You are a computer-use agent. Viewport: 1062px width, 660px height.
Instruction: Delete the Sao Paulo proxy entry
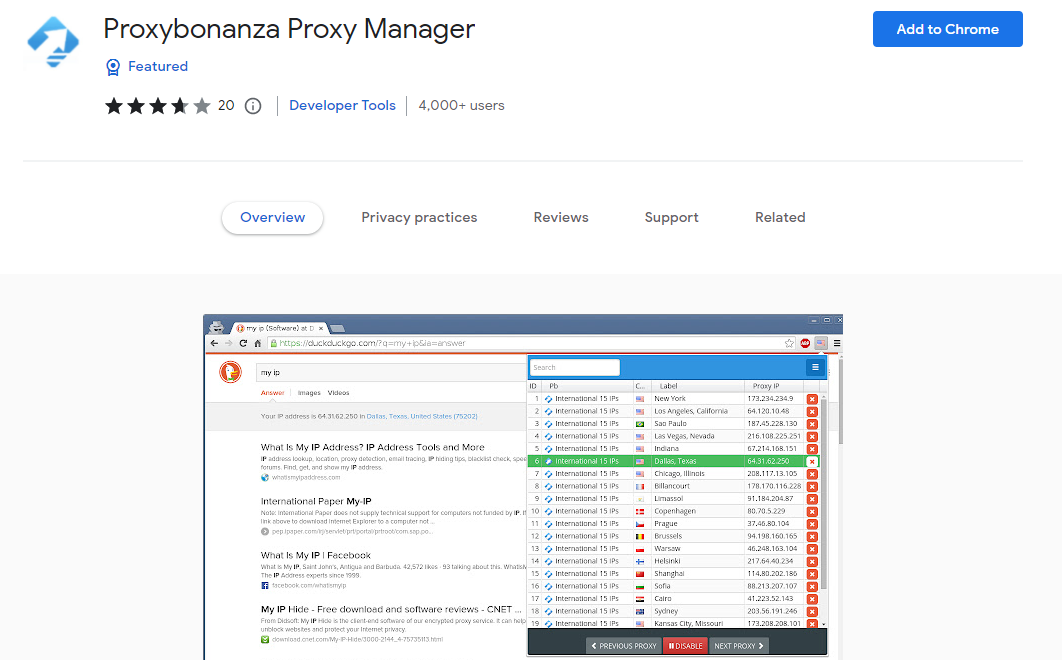coord(812,424)
